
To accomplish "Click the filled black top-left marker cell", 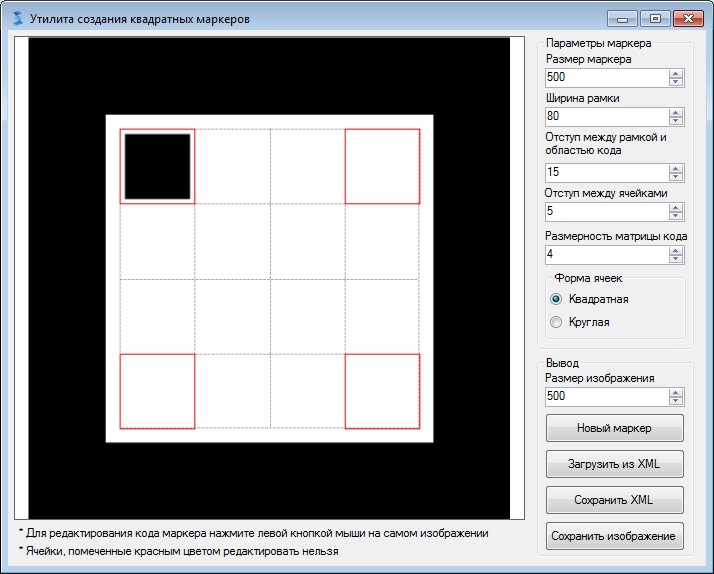I will (x=158, y=167).
